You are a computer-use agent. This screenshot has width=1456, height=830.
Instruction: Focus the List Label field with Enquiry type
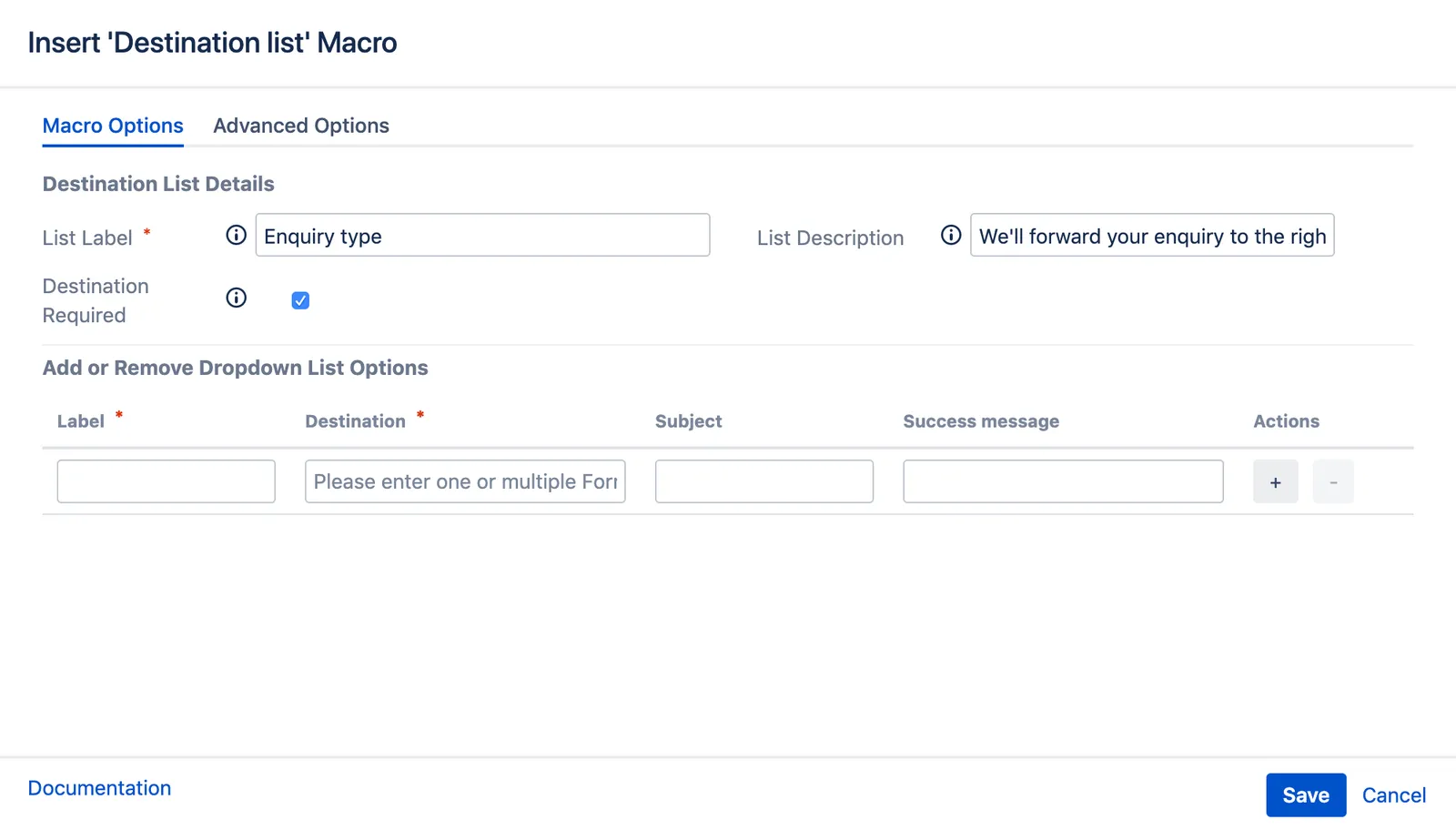(x=482, y=235)
